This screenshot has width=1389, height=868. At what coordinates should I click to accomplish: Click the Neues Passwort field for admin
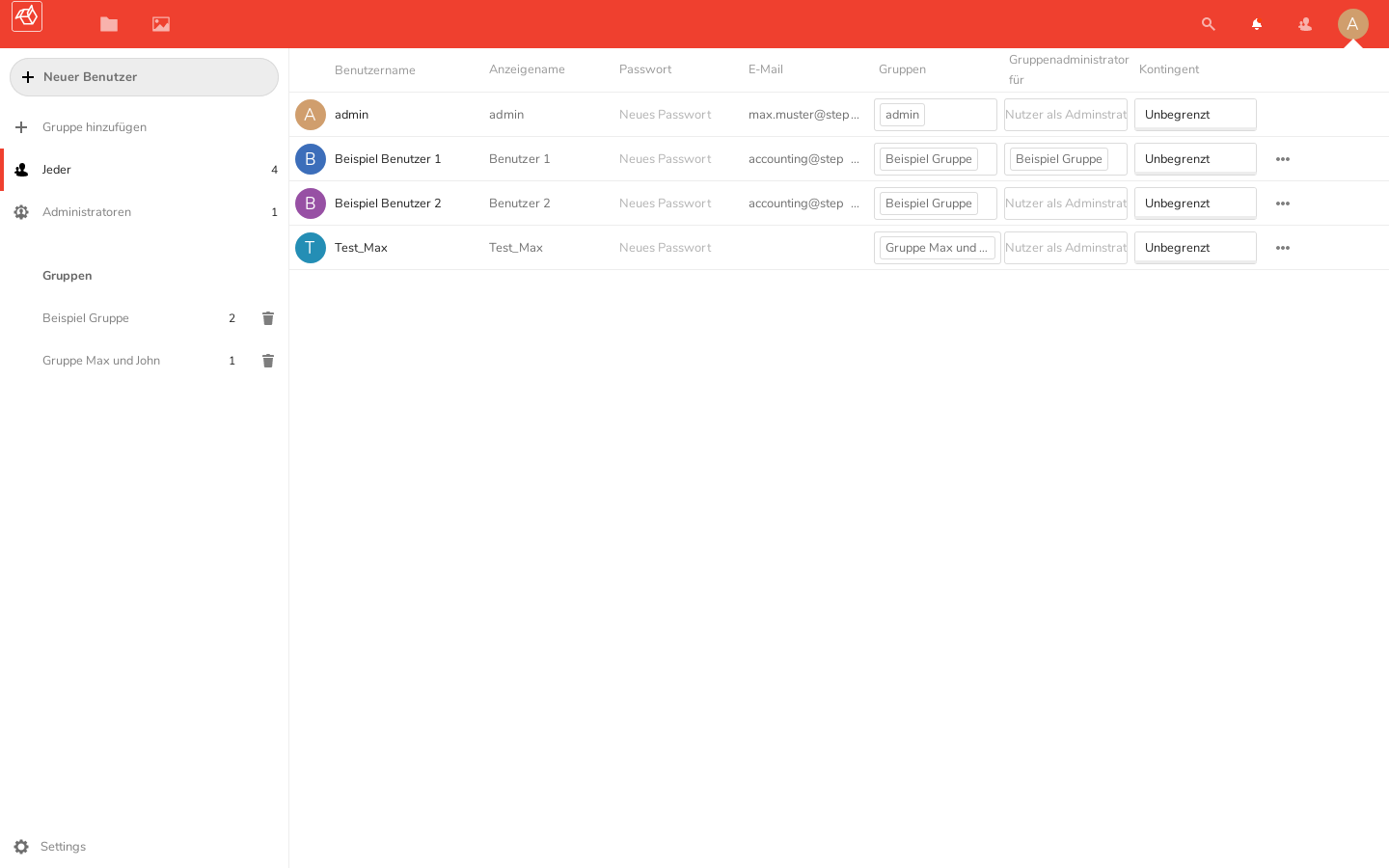click(666, 115)
